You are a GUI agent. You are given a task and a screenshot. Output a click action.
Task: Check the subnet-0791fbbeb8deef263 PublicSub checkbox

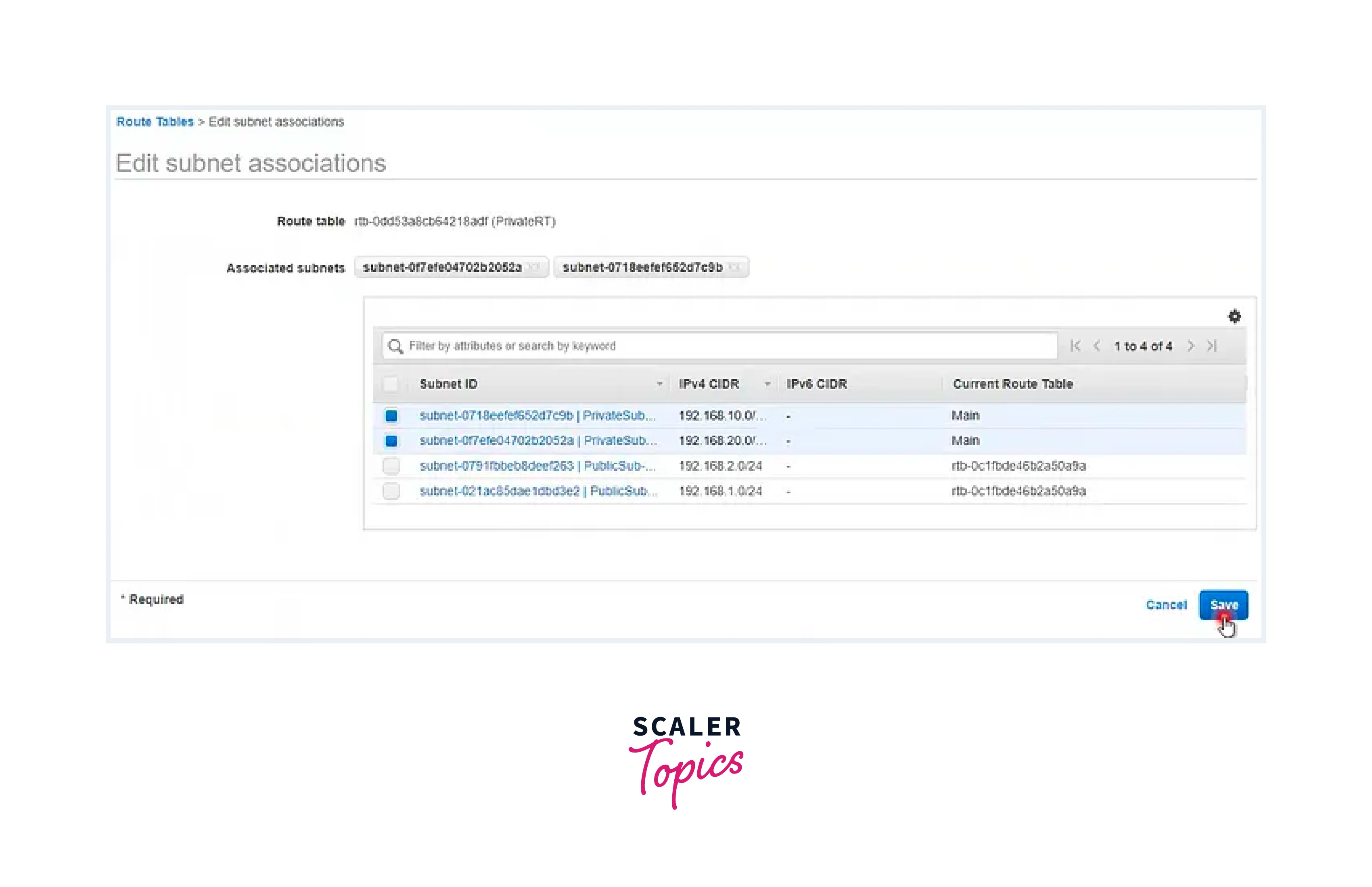tap(391, 466)
